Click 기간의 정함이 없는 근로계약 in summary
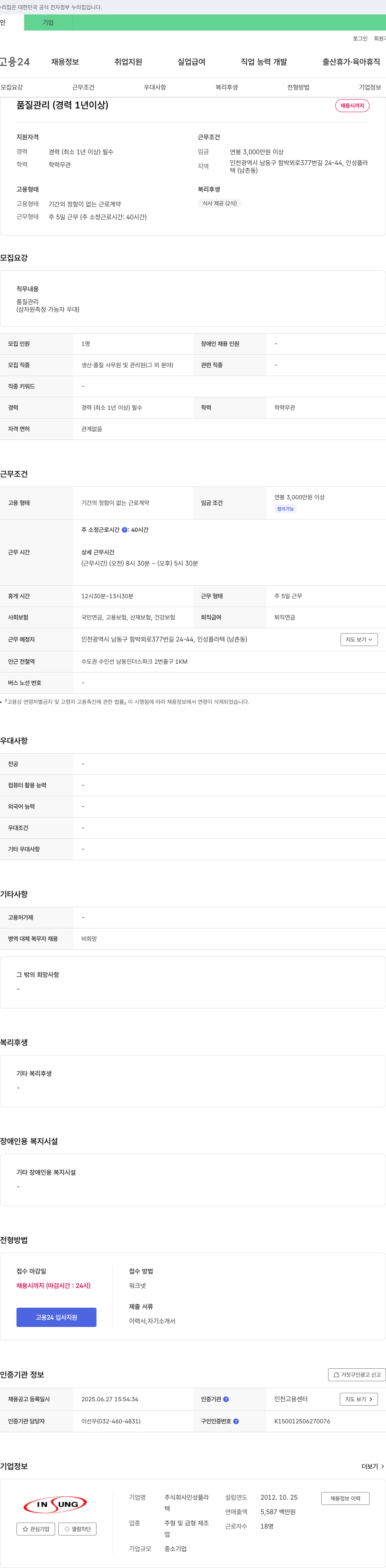386x1568 pixels. click(84, 204)
